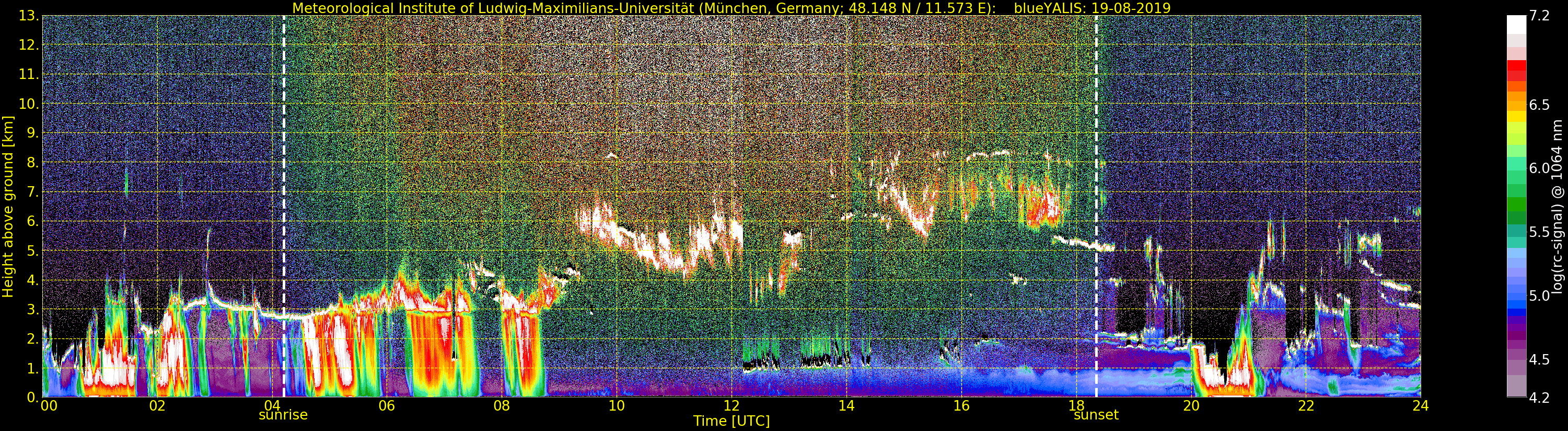The width and height of the screenshot is (1568, 431).
Task: Click the colorbar tick value "5.5"
Action: point(1539,232)
